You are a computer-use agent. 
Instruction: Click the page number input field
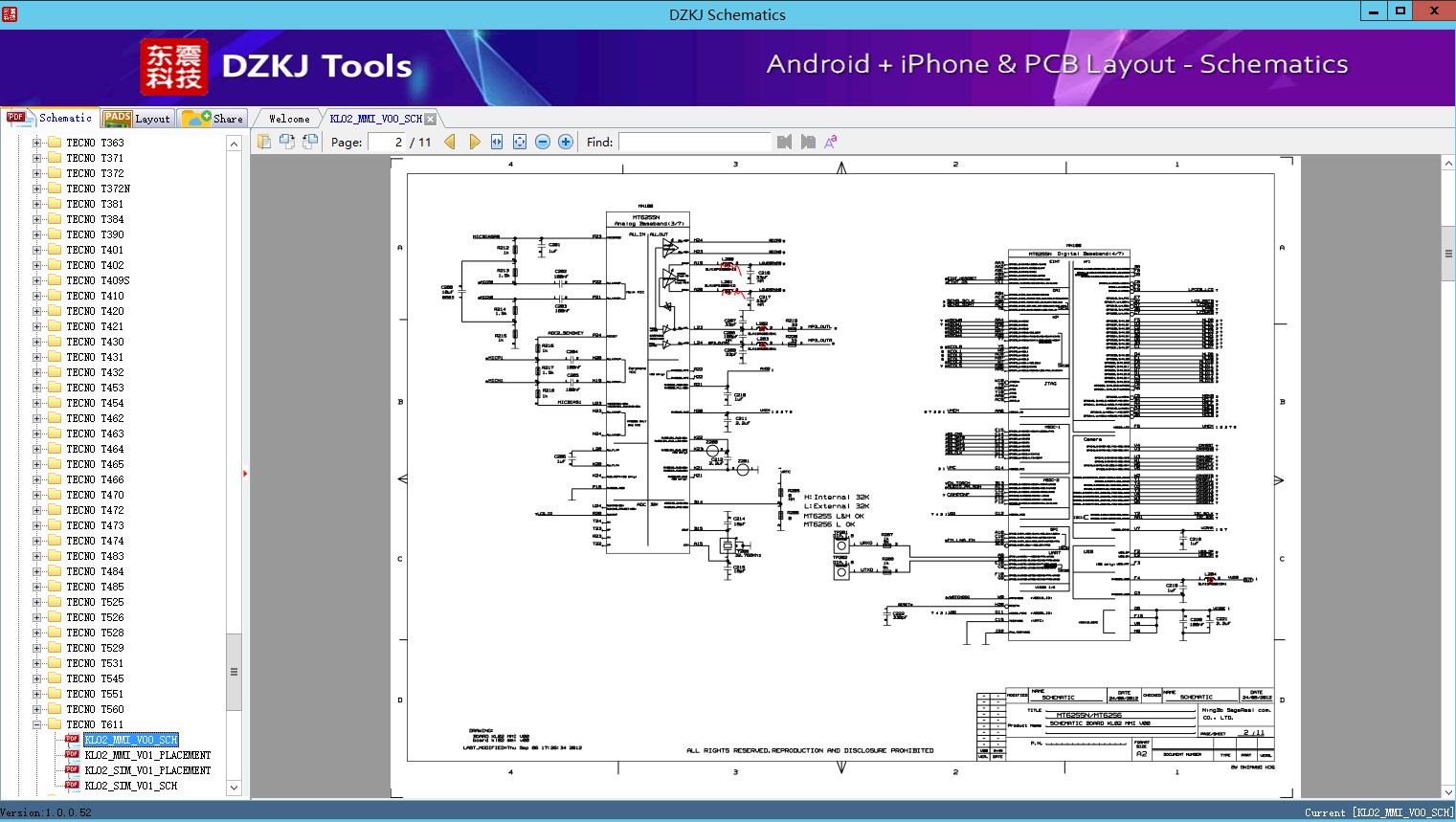point(388,142)
